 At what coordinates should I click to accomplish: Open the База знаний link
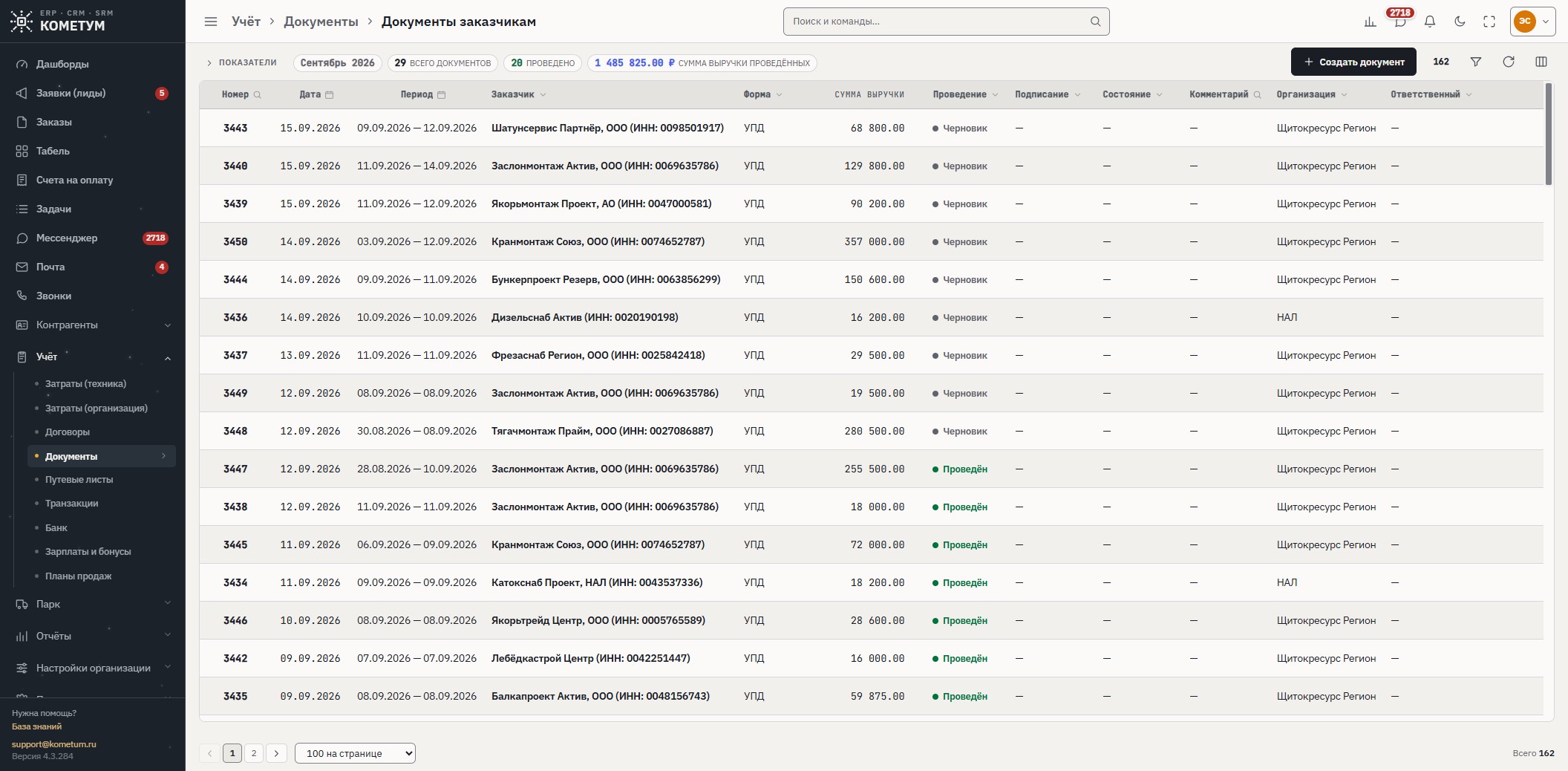[36, 726]
